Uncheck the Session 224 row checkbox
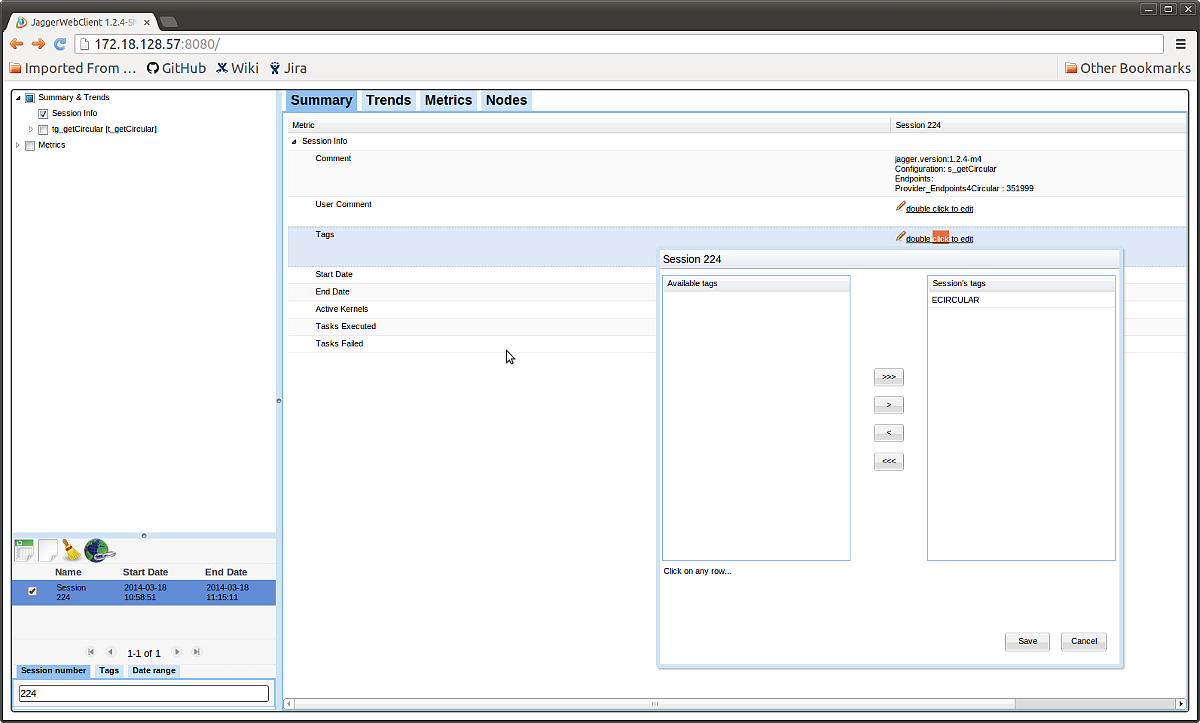The width and height of the screenshot is (1200, 723). tap(33, 592)
